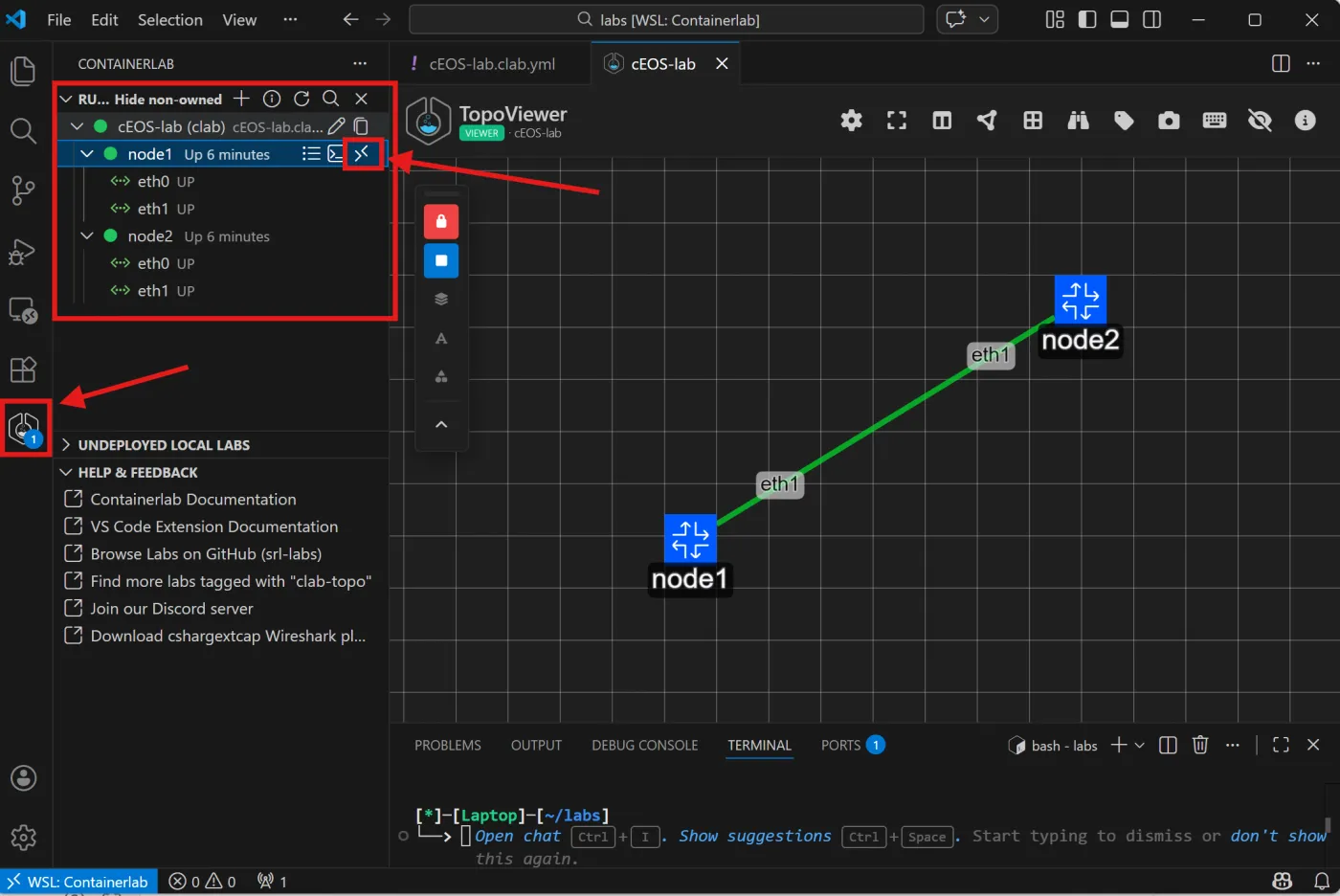Click the Join our Discord server link
The height and width of the screenshot is (896, 1340).
click(x=170, y=608)
